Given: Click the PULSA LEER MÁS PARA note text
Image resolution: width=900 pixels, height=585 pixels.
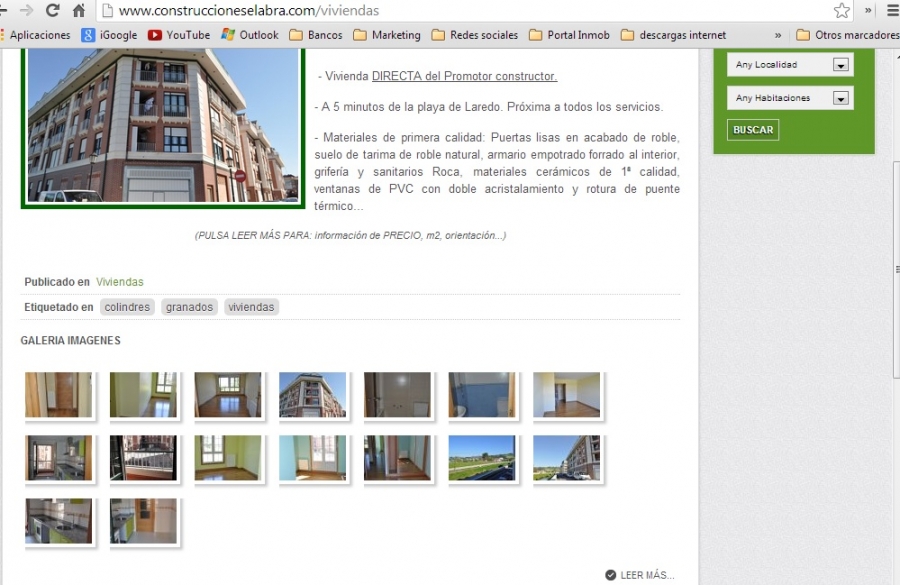Looking at the screenshot, I should pyautogui.click(x=351, y=235).
